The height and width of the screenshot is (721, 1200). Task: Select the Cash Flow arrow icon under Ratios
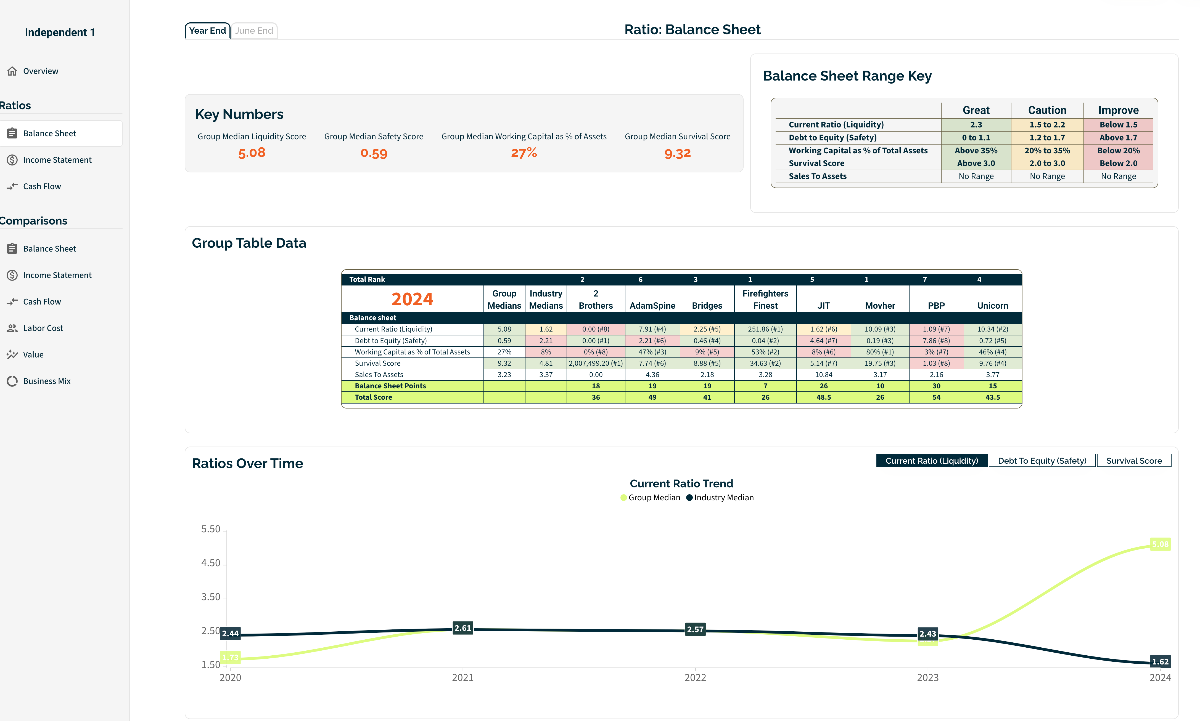pos(13,186)
